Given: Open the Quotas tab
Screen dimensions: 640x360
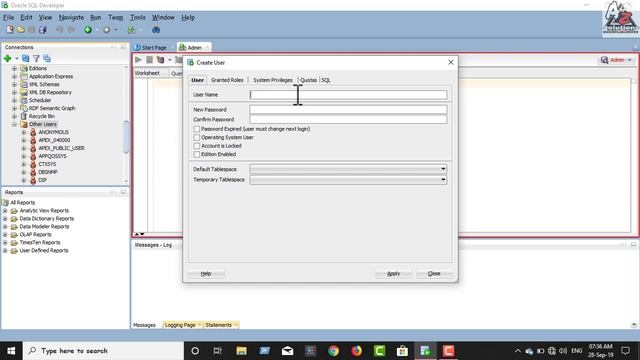Looking at the screenshot, I should point(309,80).
